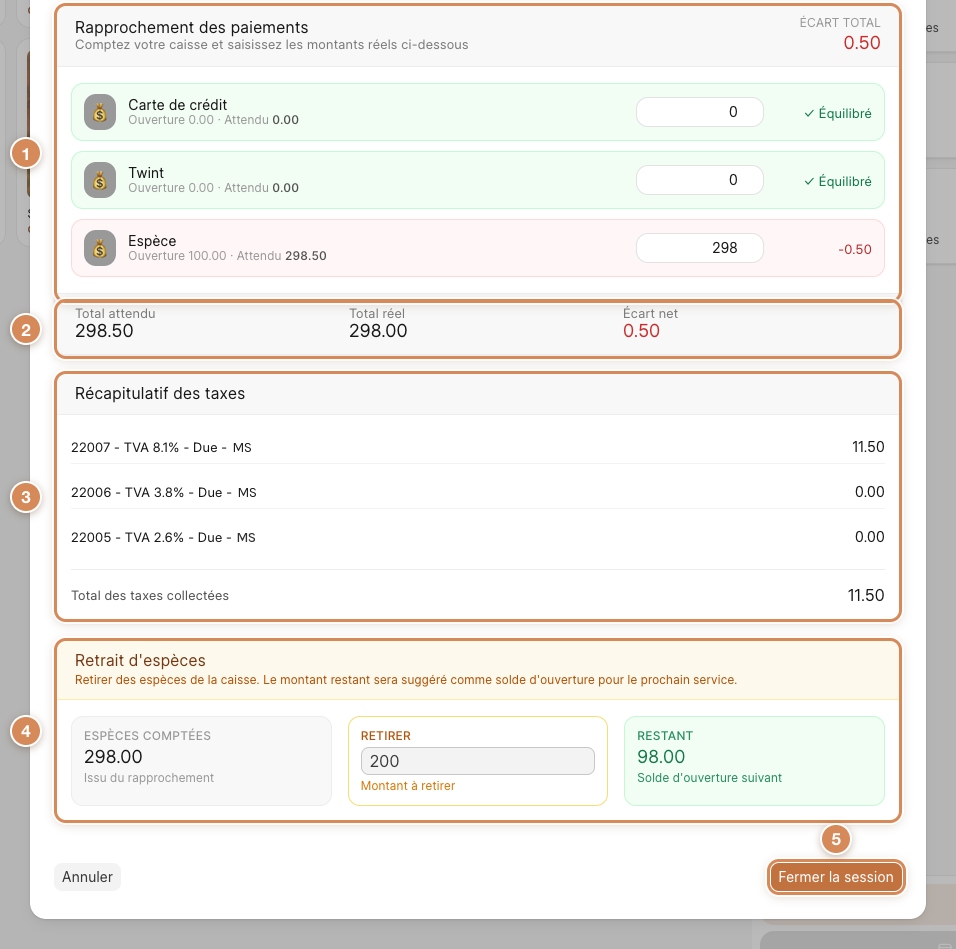Click the Écart total value 0.50

coord(861,43)
